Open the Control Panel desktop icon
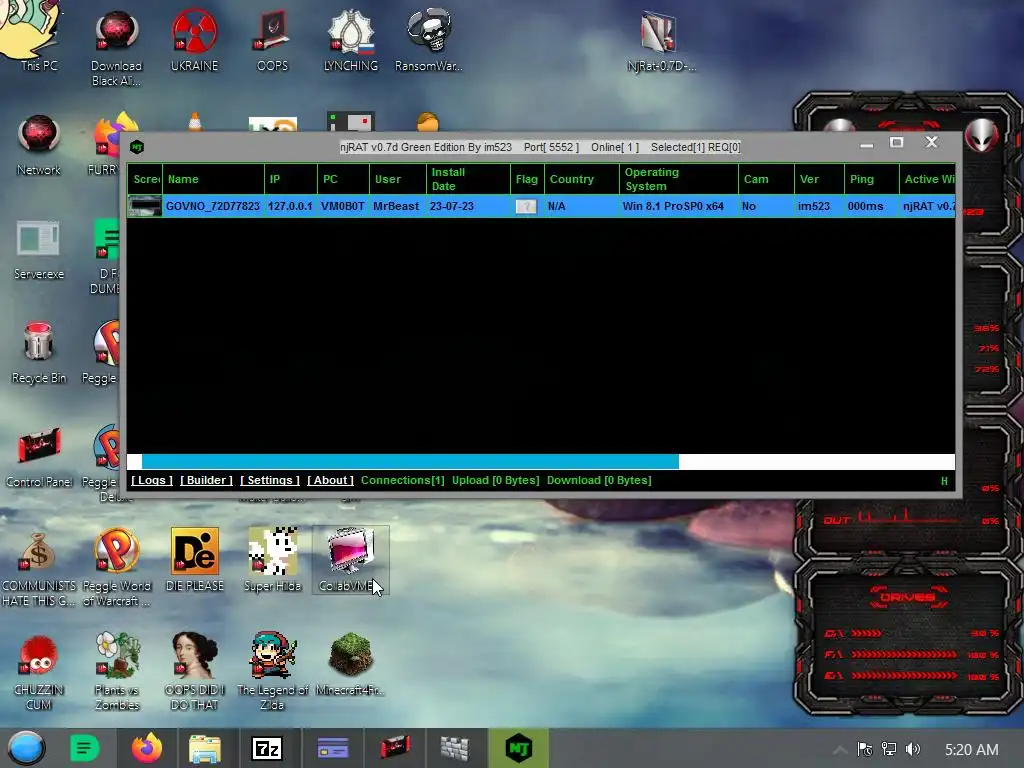Image resolution: width=1024 pixels, height=768 pixels. 39,457
